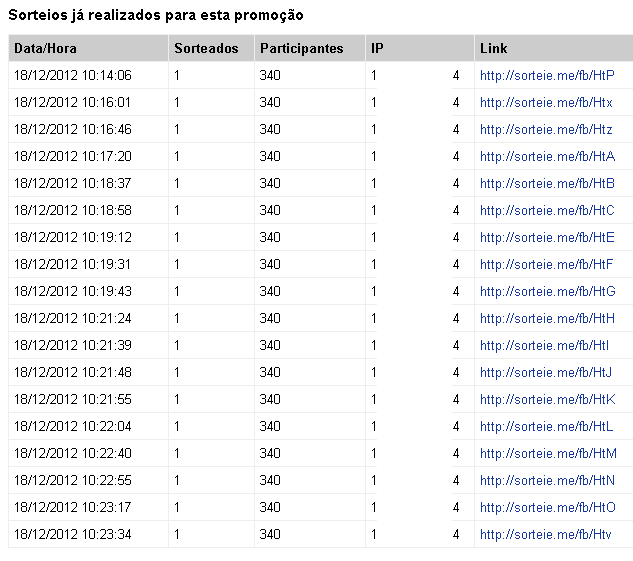The height and width of the screenshot is (561, 633).
Task: Click the Data/Hora column header
Action: pos(46,48)
